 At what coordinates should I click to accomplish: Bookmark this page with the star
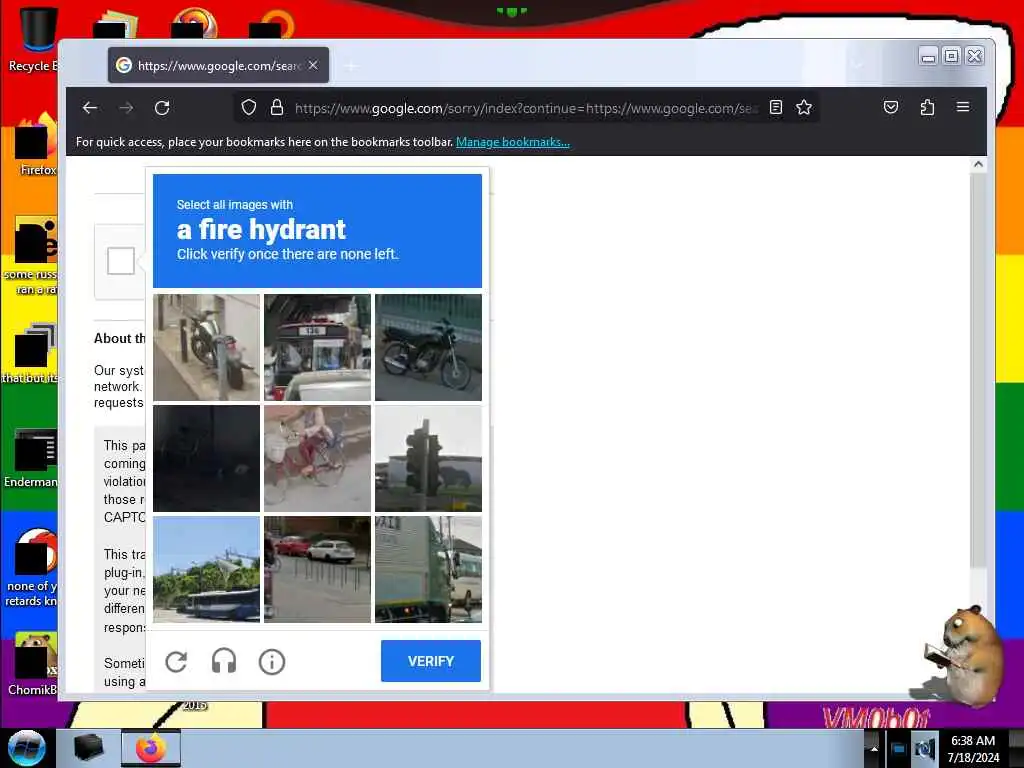804,108
